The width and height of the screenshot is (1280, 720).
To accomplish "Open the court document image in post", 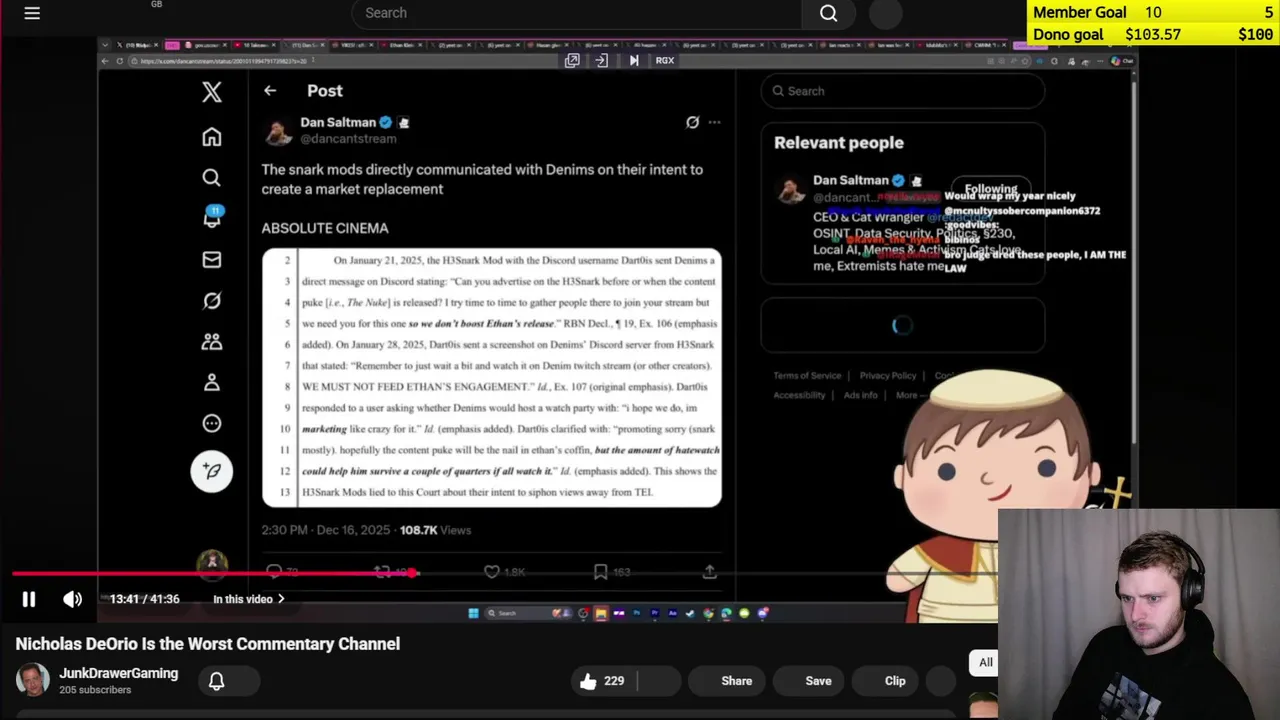I will [491, 377].
